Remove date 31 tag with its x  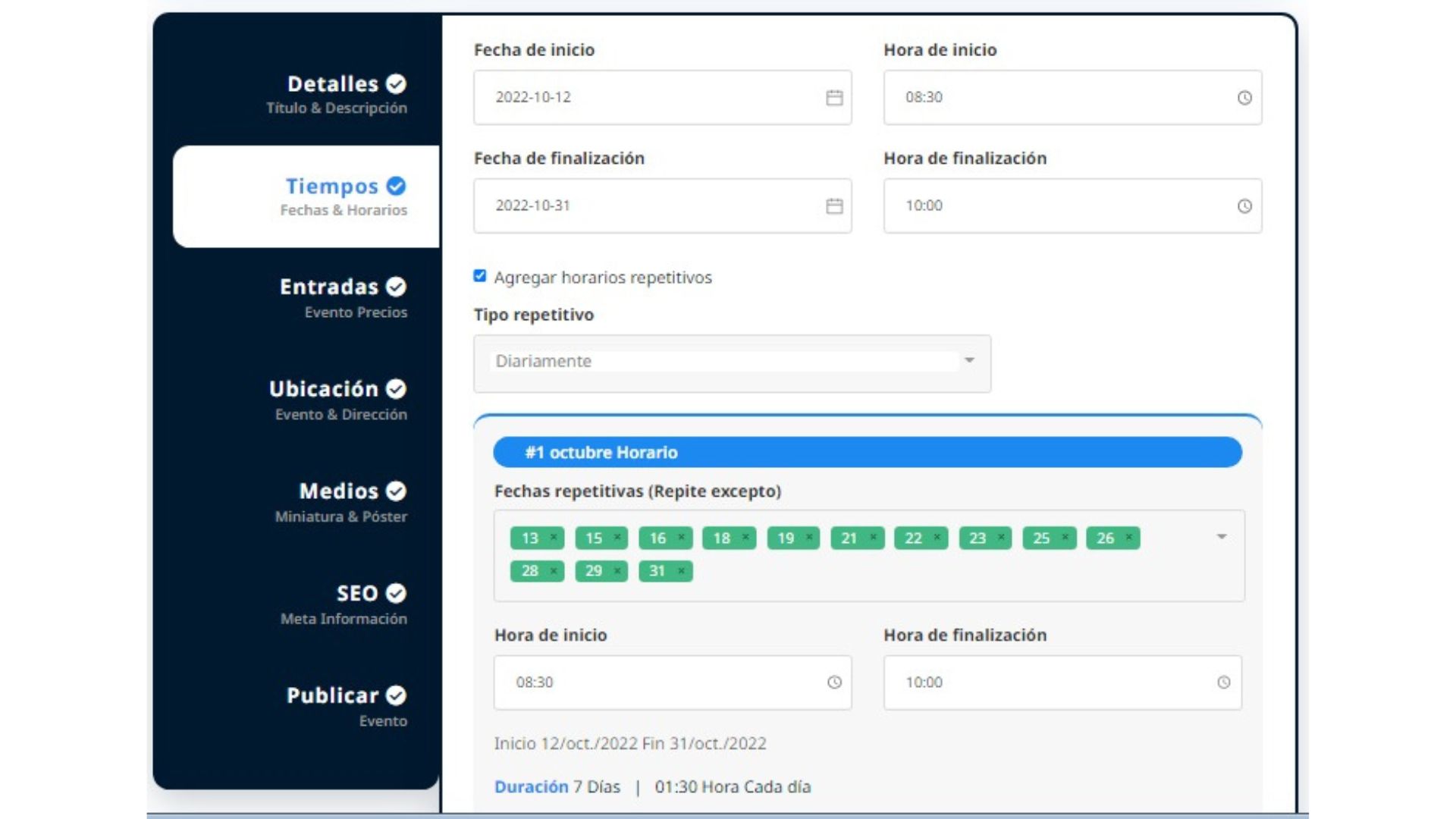681,570
